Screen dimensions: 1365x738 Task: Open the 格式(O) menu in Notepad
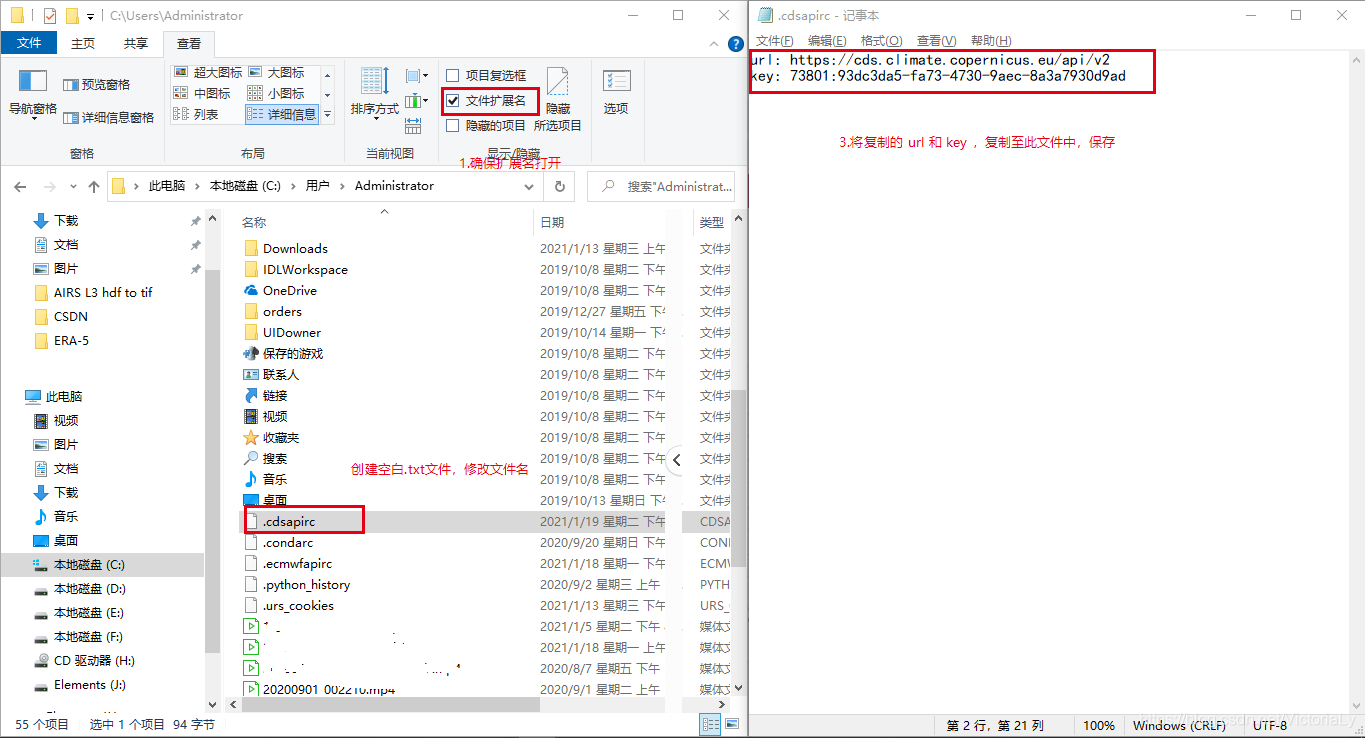coord(879,40)
